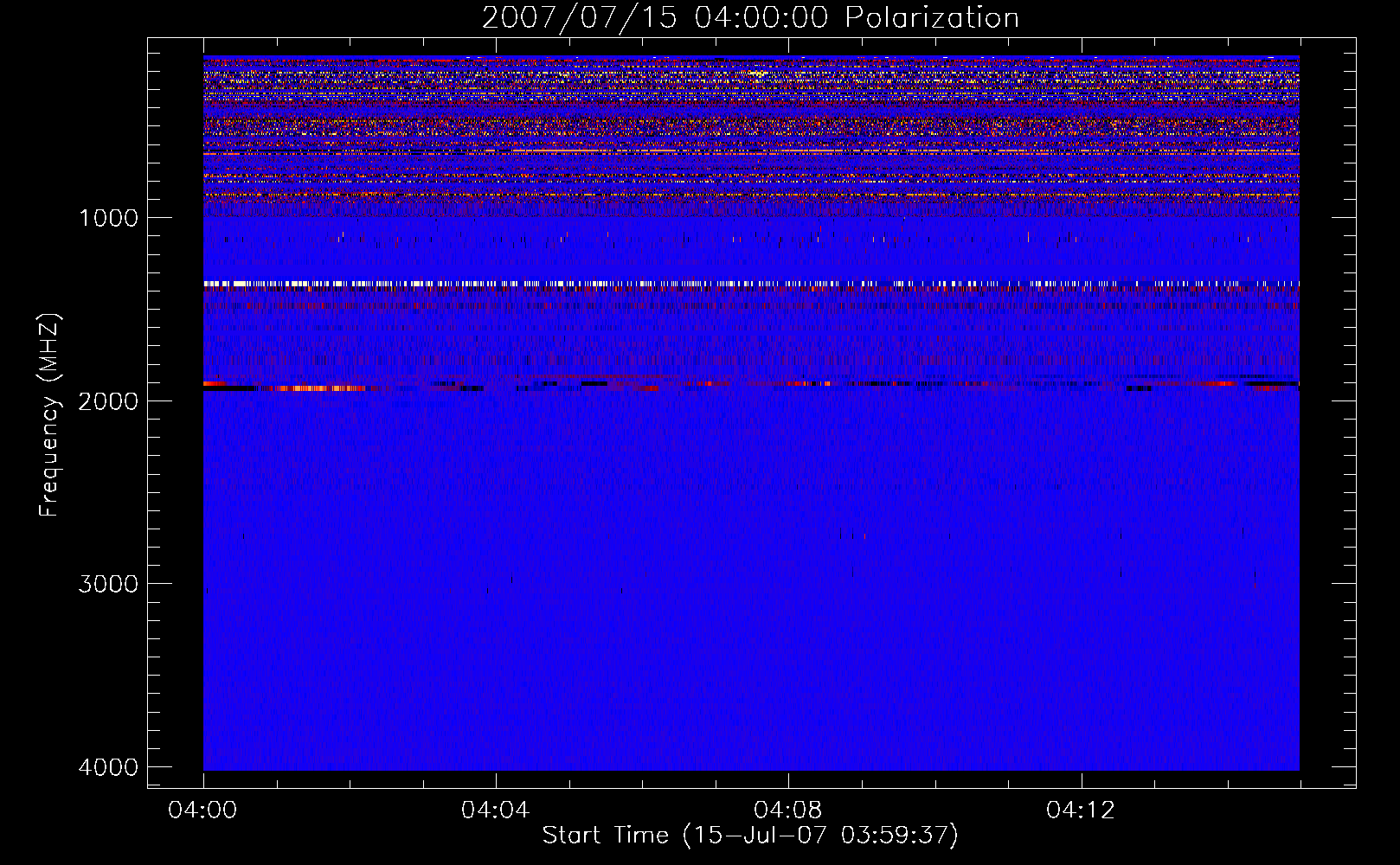Click the 2000 frequency tick label

[108, 400]
